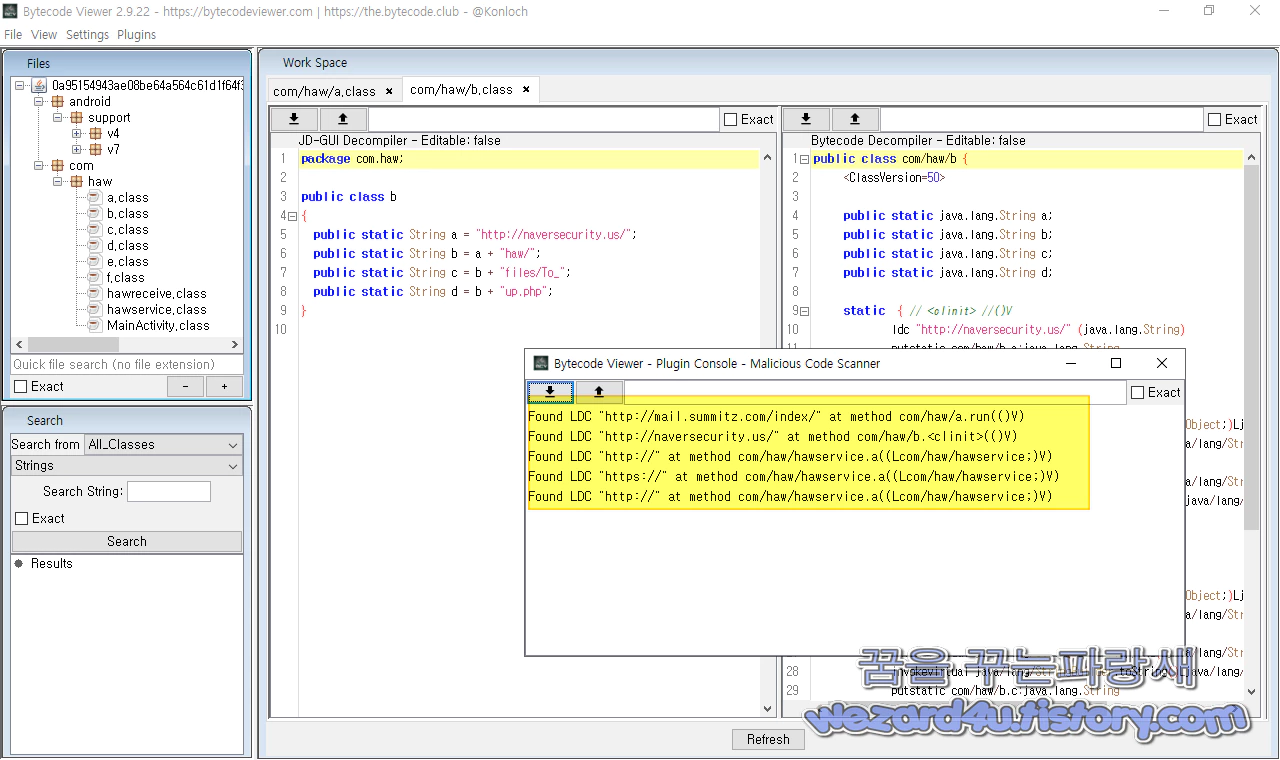1280x760 pixels.
Task: Click hawreceive.class file icon
Action: click(95, 294)
